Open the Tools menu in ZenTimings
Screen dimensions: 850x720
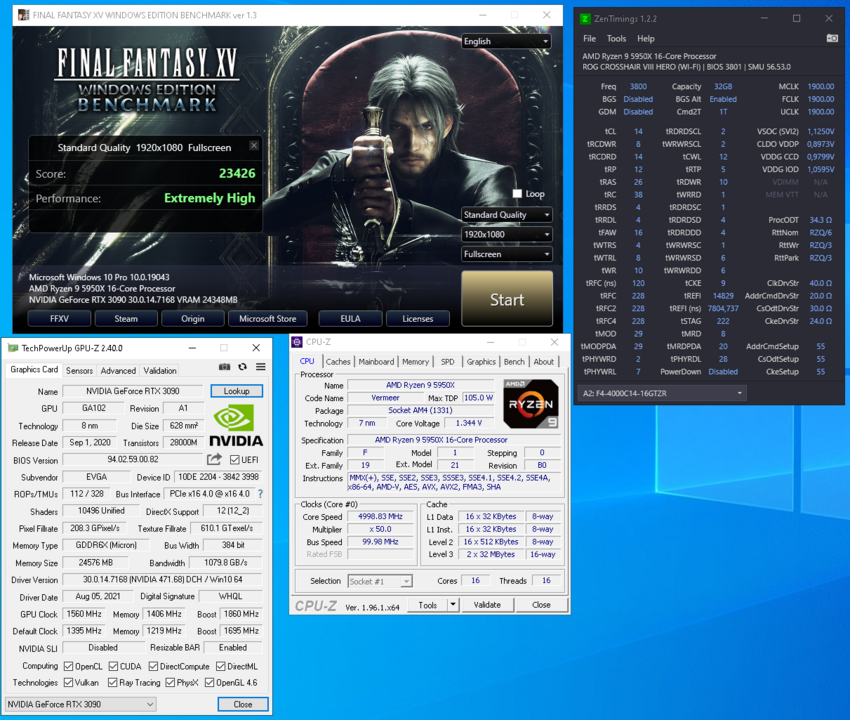(x=616, y=38)
